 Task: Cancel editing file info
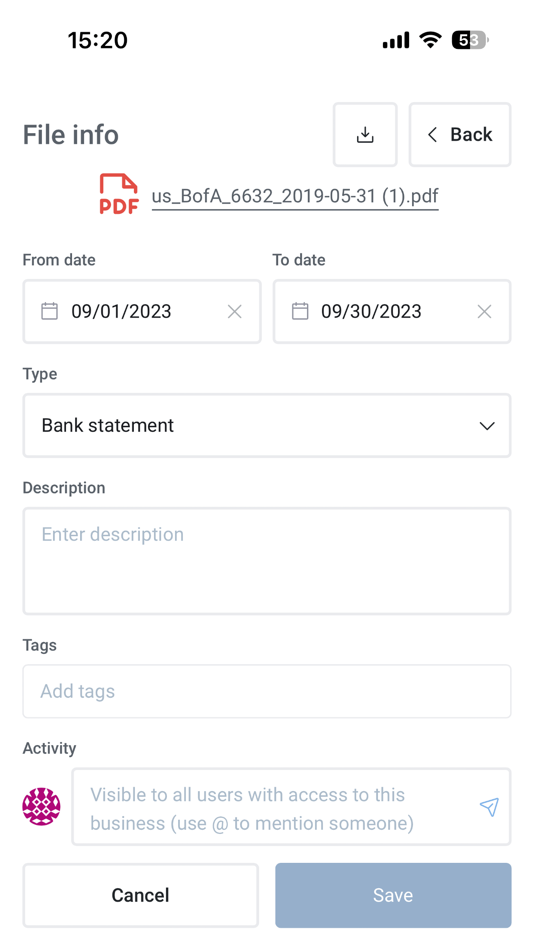coord(141,895)
